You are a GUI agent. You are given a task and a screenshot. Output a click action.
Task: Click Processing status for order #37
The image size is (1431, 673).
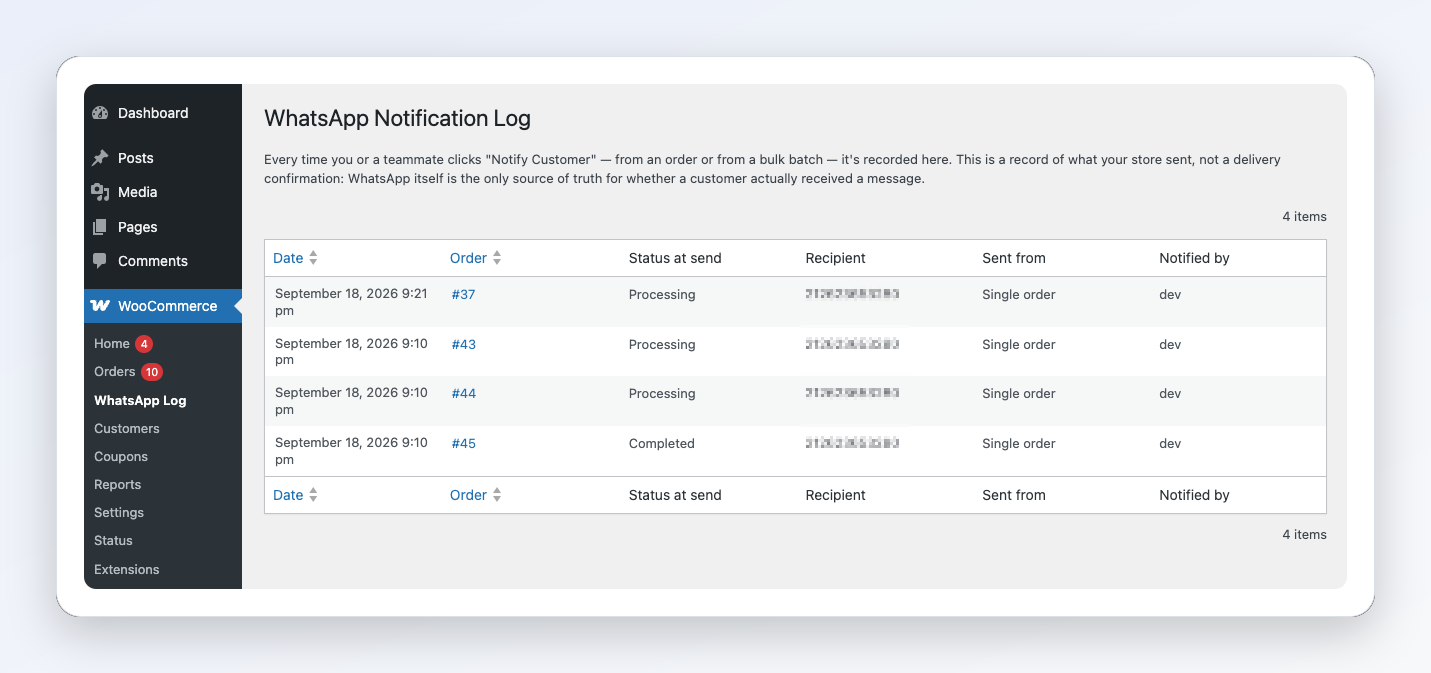[662, 295]
